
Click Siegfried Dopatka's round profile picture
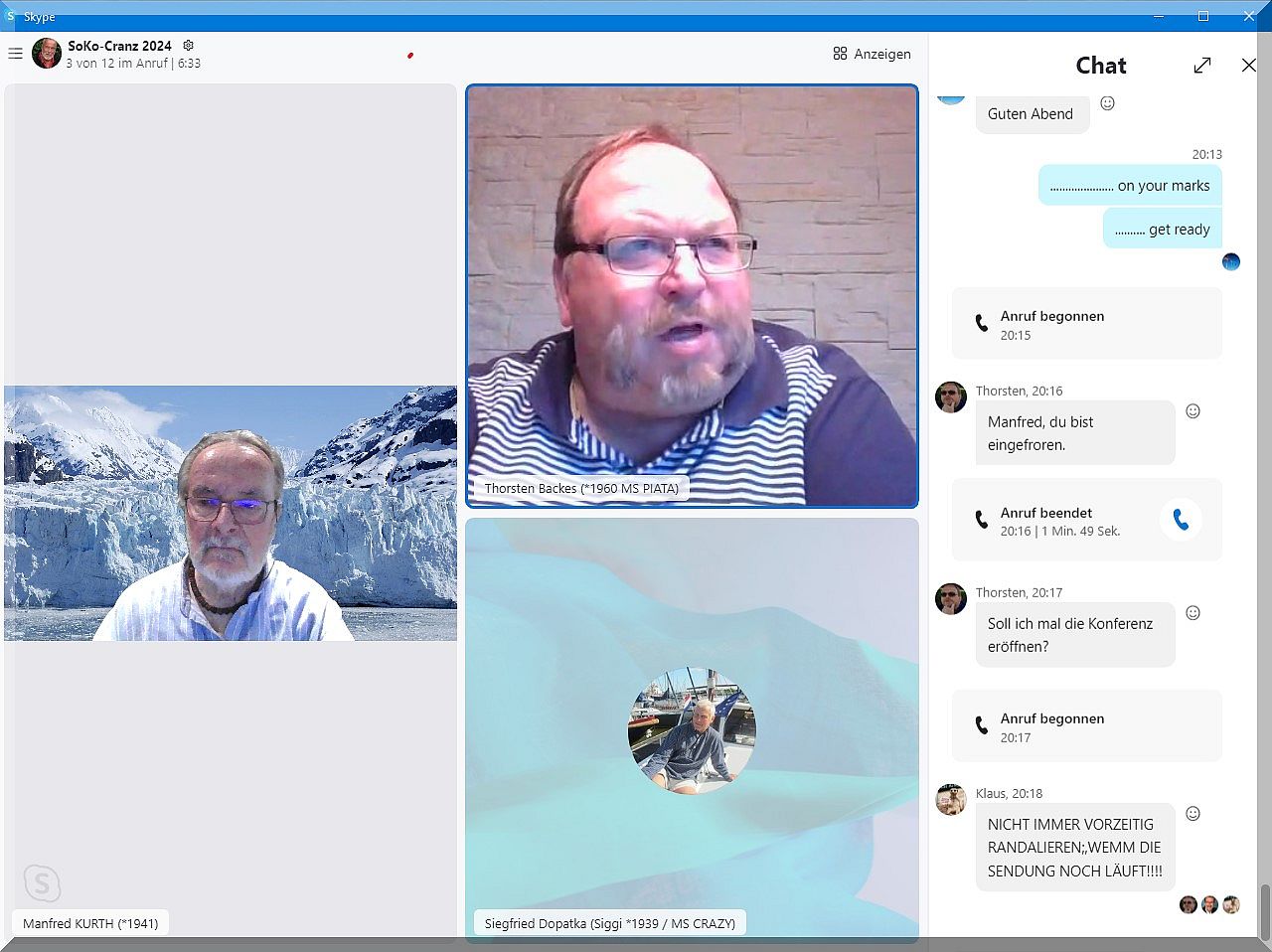point(692,730)
